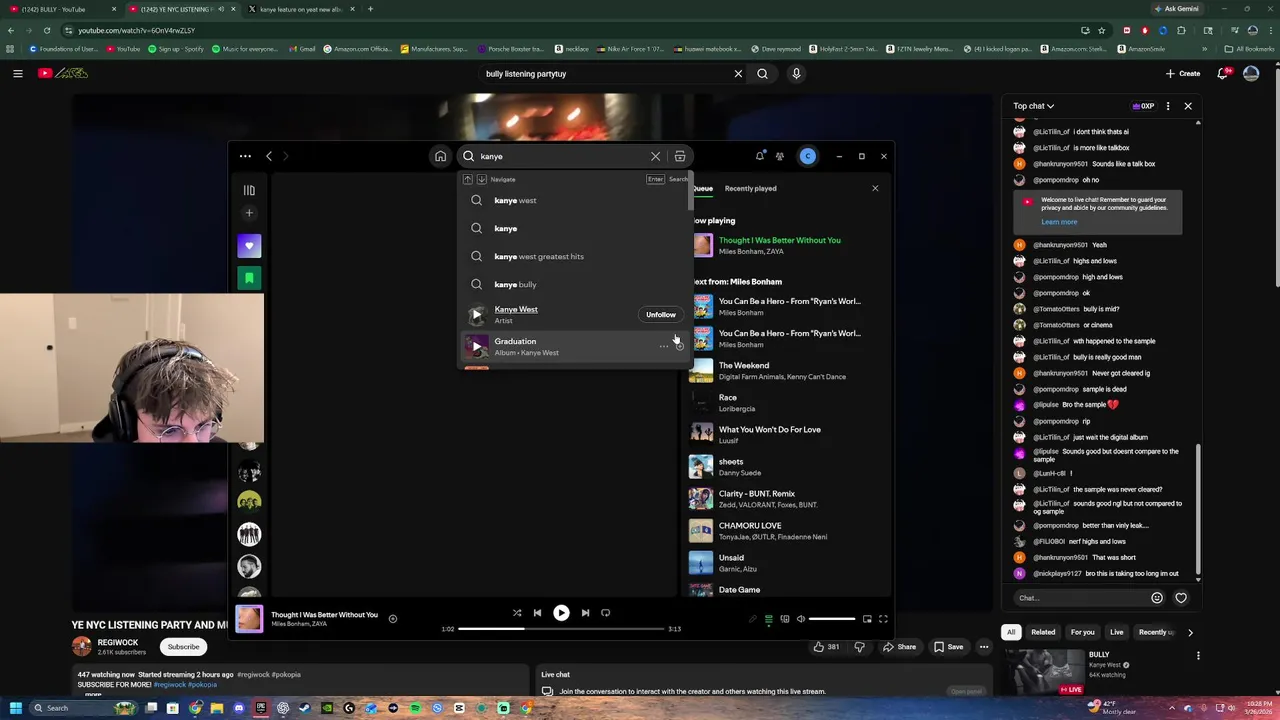Open YouTube Create button

(x=1182, y=73)
